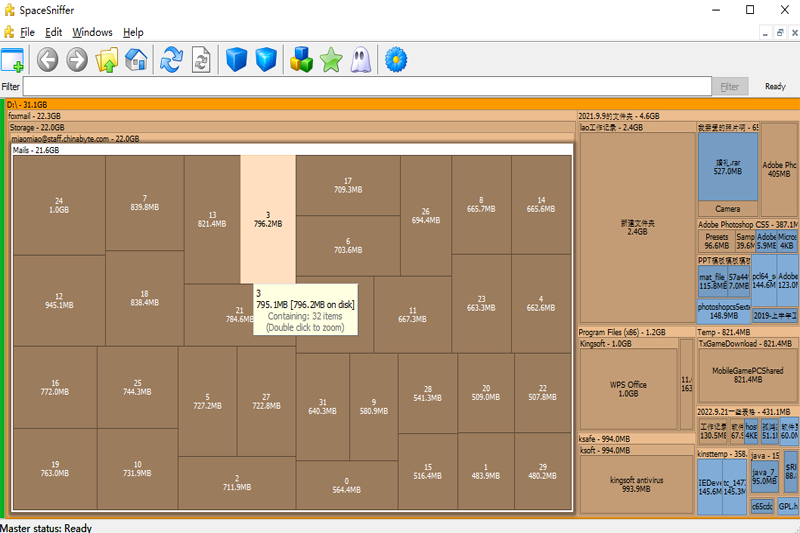This screenshot has width=800, height=533.
Task: Open a new view window
Action: 13,60
